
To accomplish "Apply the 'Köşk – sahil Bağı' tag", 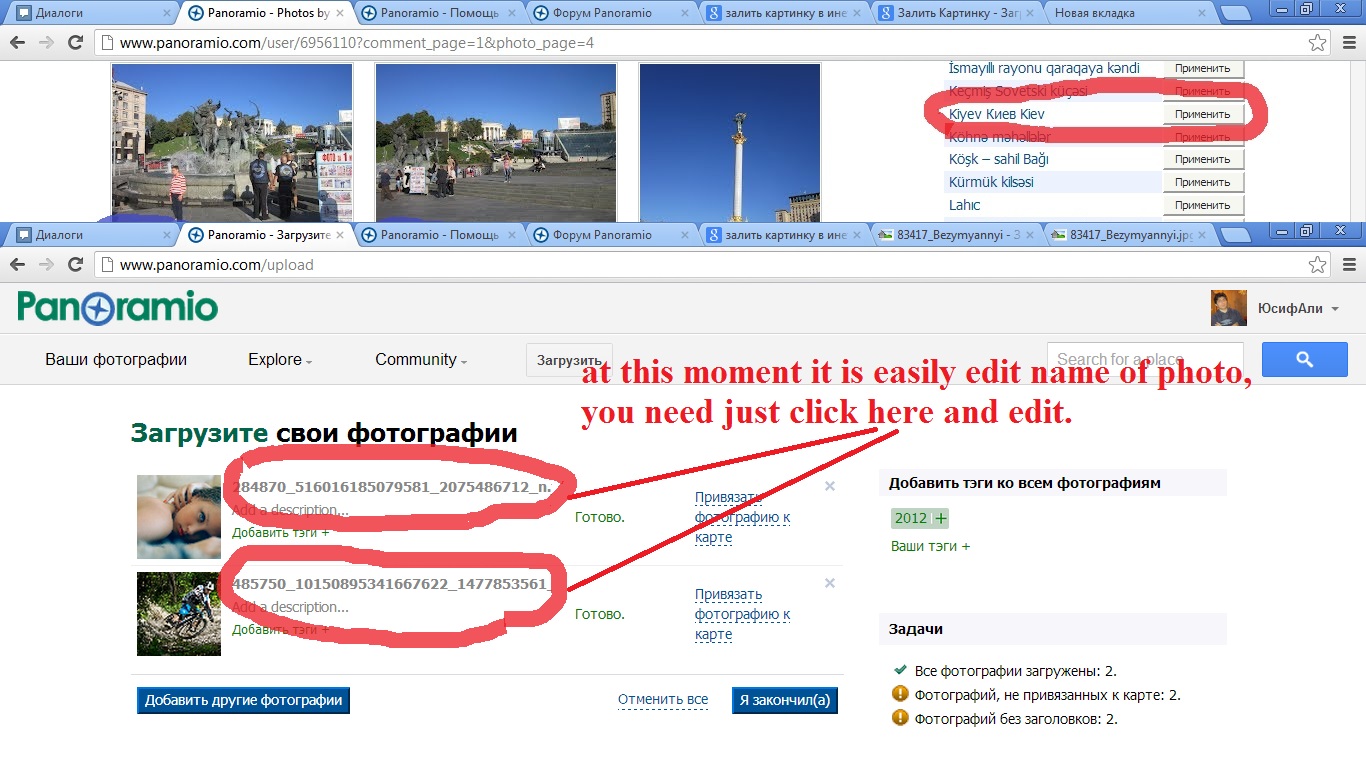I will point(1203,159).
